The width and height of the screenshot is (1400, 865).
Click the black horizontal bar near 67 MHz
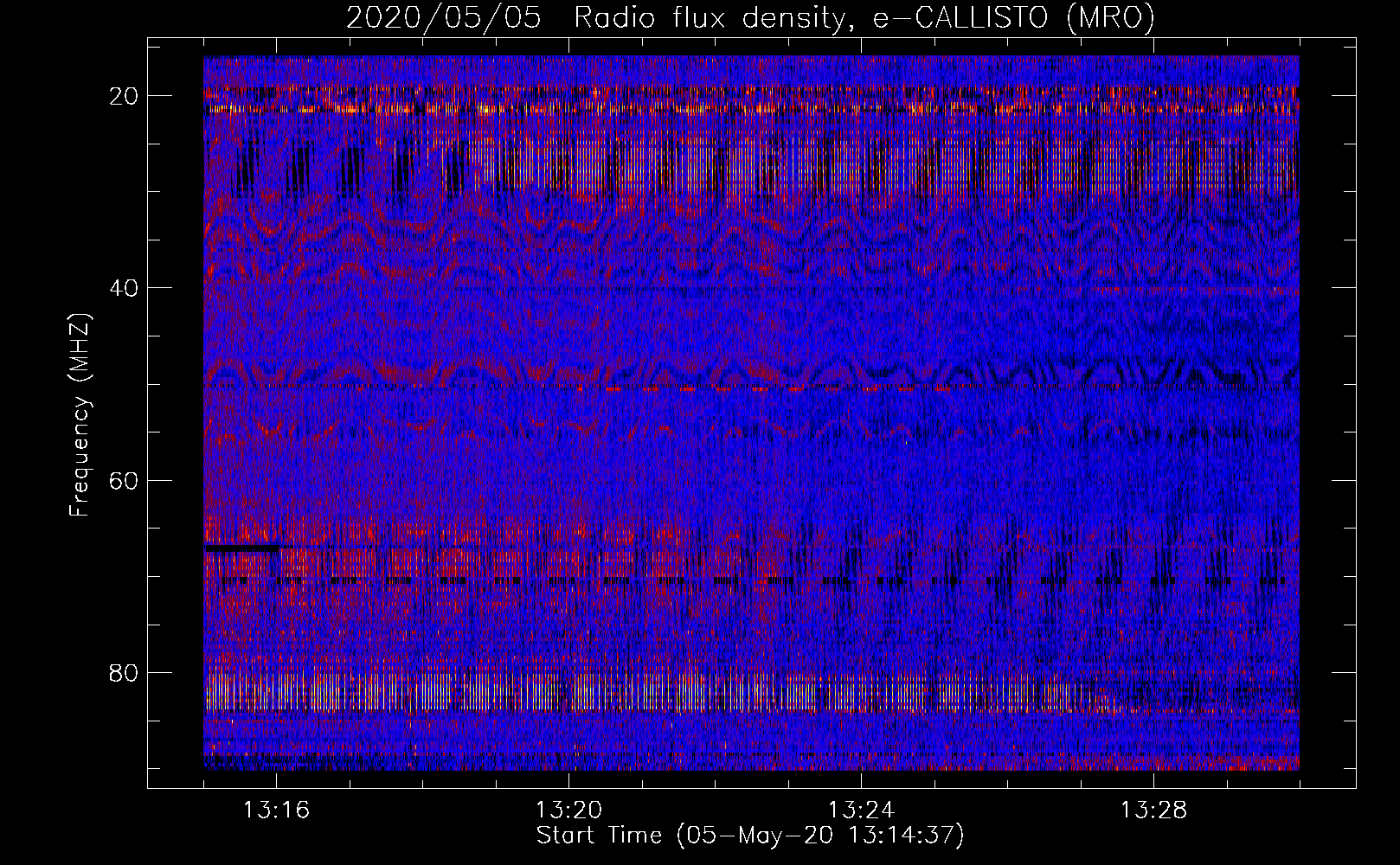pos(241,548)
